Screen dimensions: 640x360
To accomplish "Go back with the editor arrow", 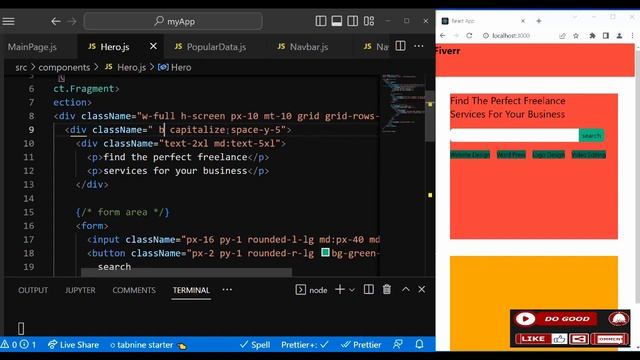I will [56, 21].
